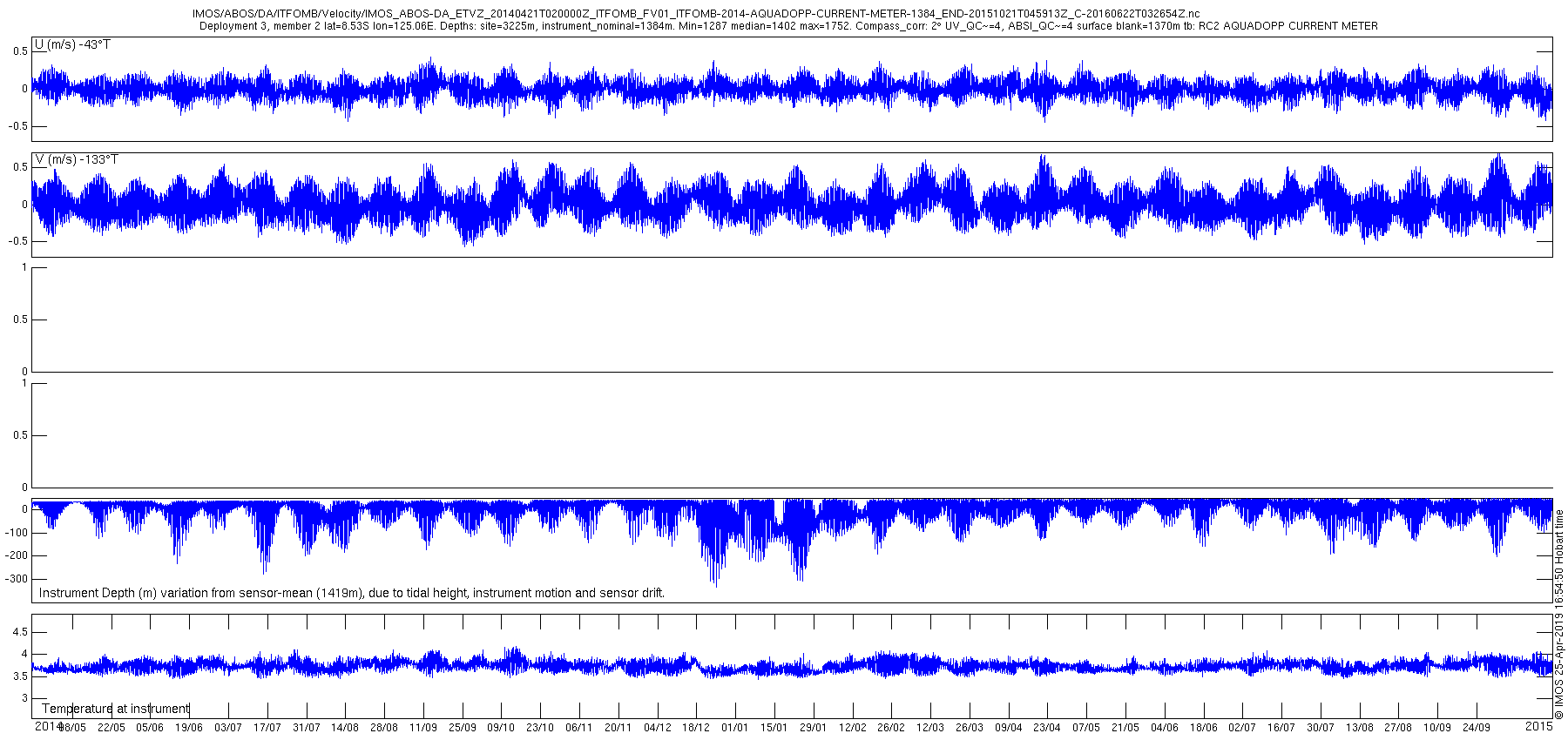Click the '18/06' date tick label
The width and height of the screenshot is (1568, 740).
click(1204, 728)
